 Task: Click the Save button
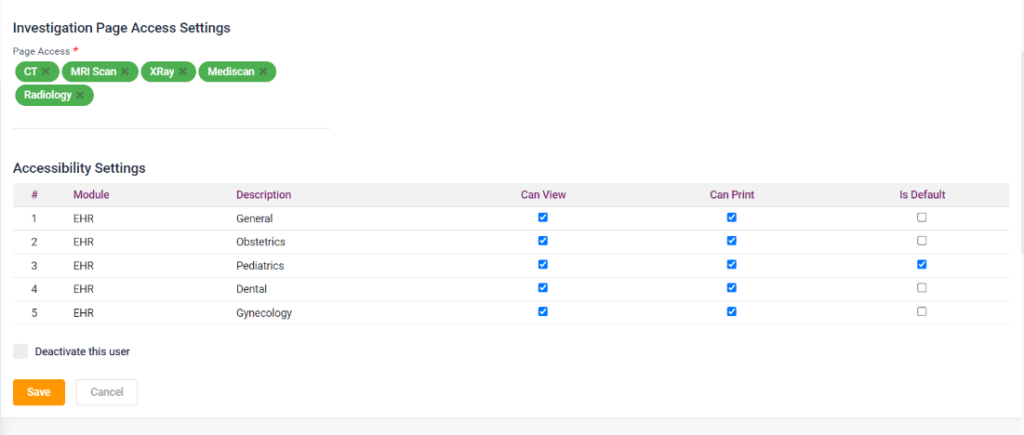pyautogui.click(x=39, y=392)
